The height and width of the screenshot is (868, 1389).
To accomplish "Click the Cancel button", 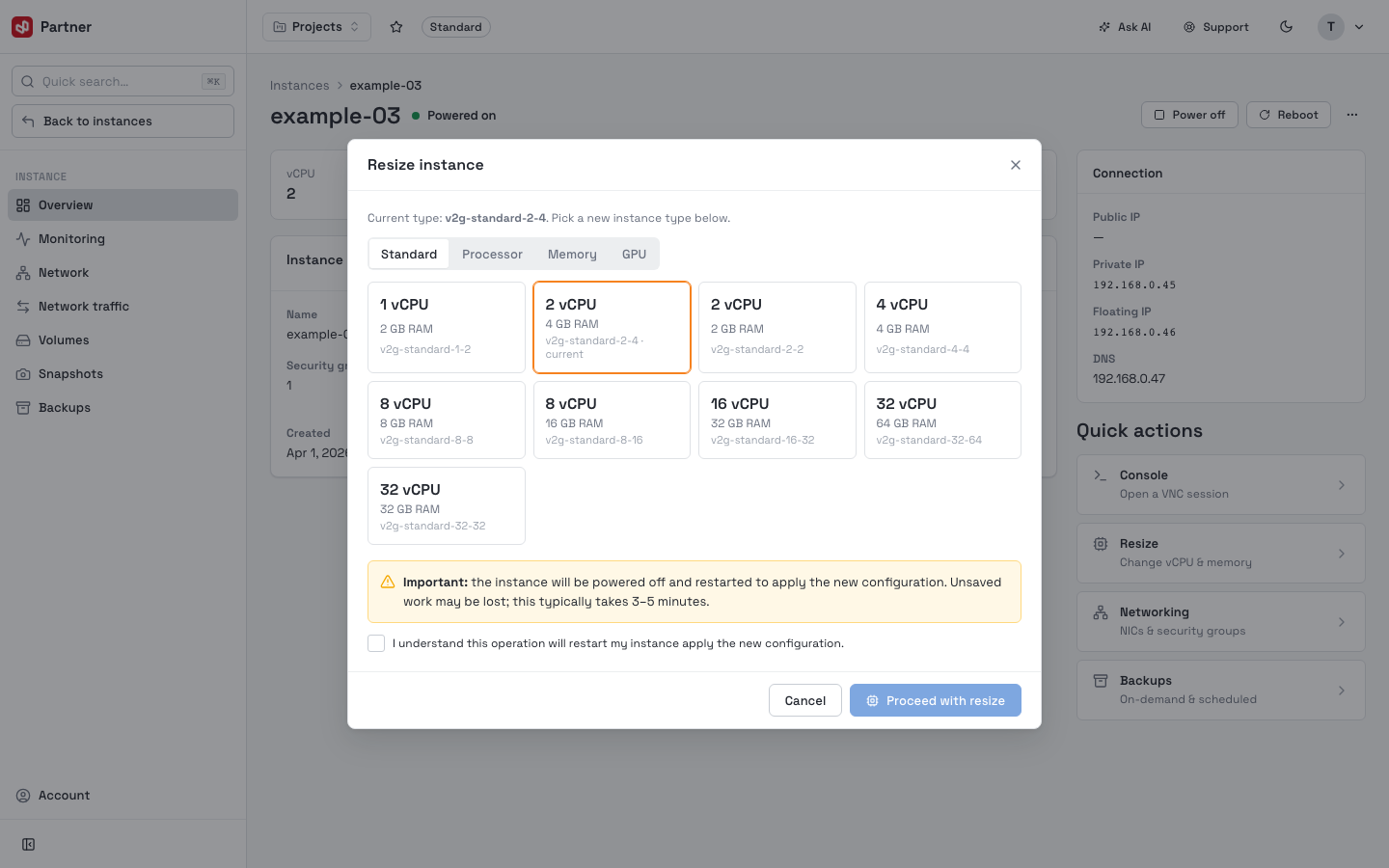I will point(805,700).
